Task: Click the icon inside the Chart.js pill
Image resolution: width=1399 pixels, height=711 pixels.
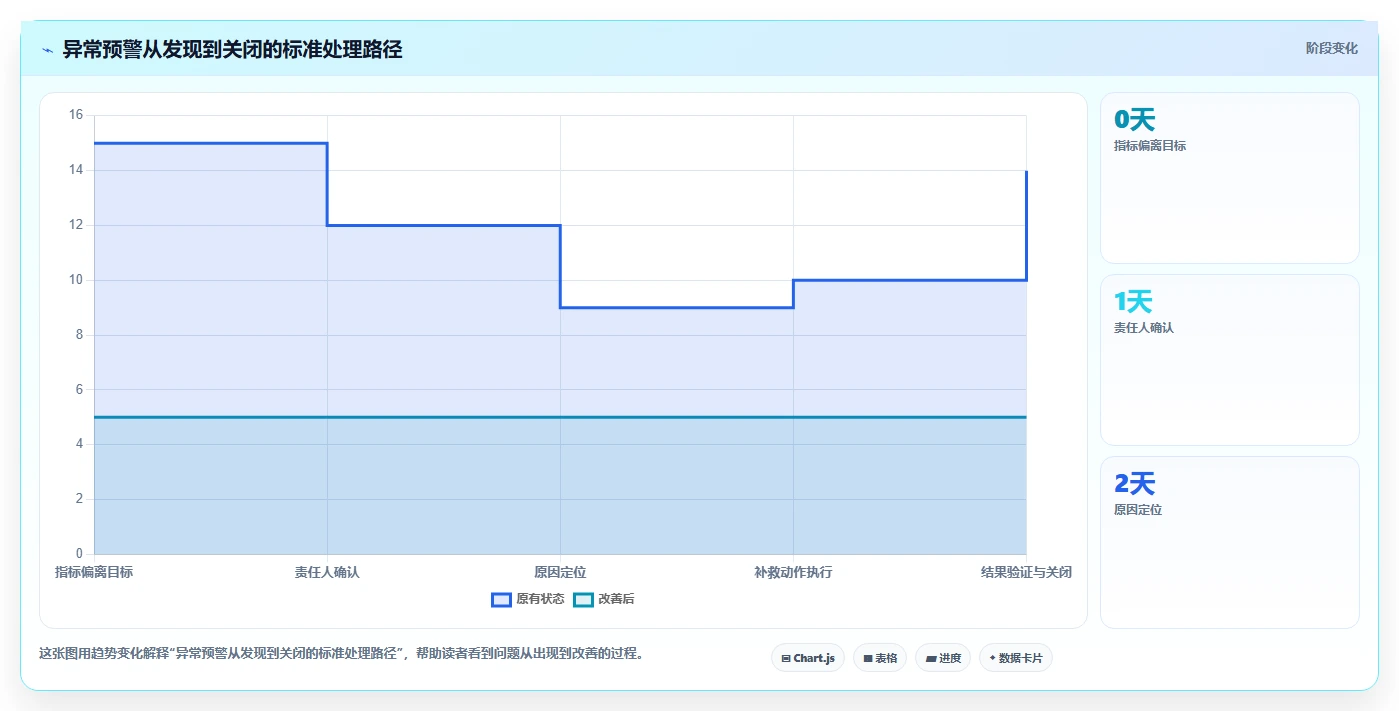Action: tap(786, 658)
